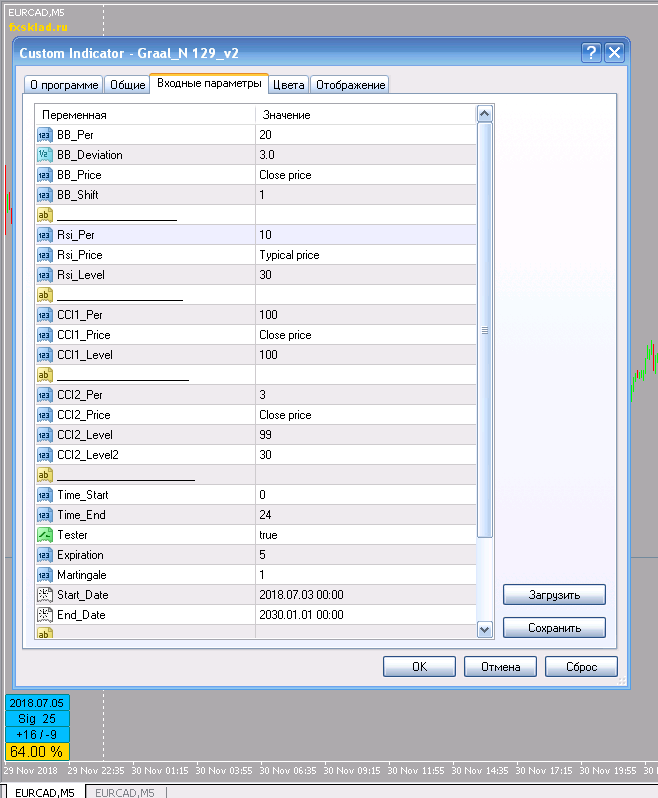Screen dimensions: 658x798
Task: Click the 'Отмена' cancel button
Action: (500, 667)
